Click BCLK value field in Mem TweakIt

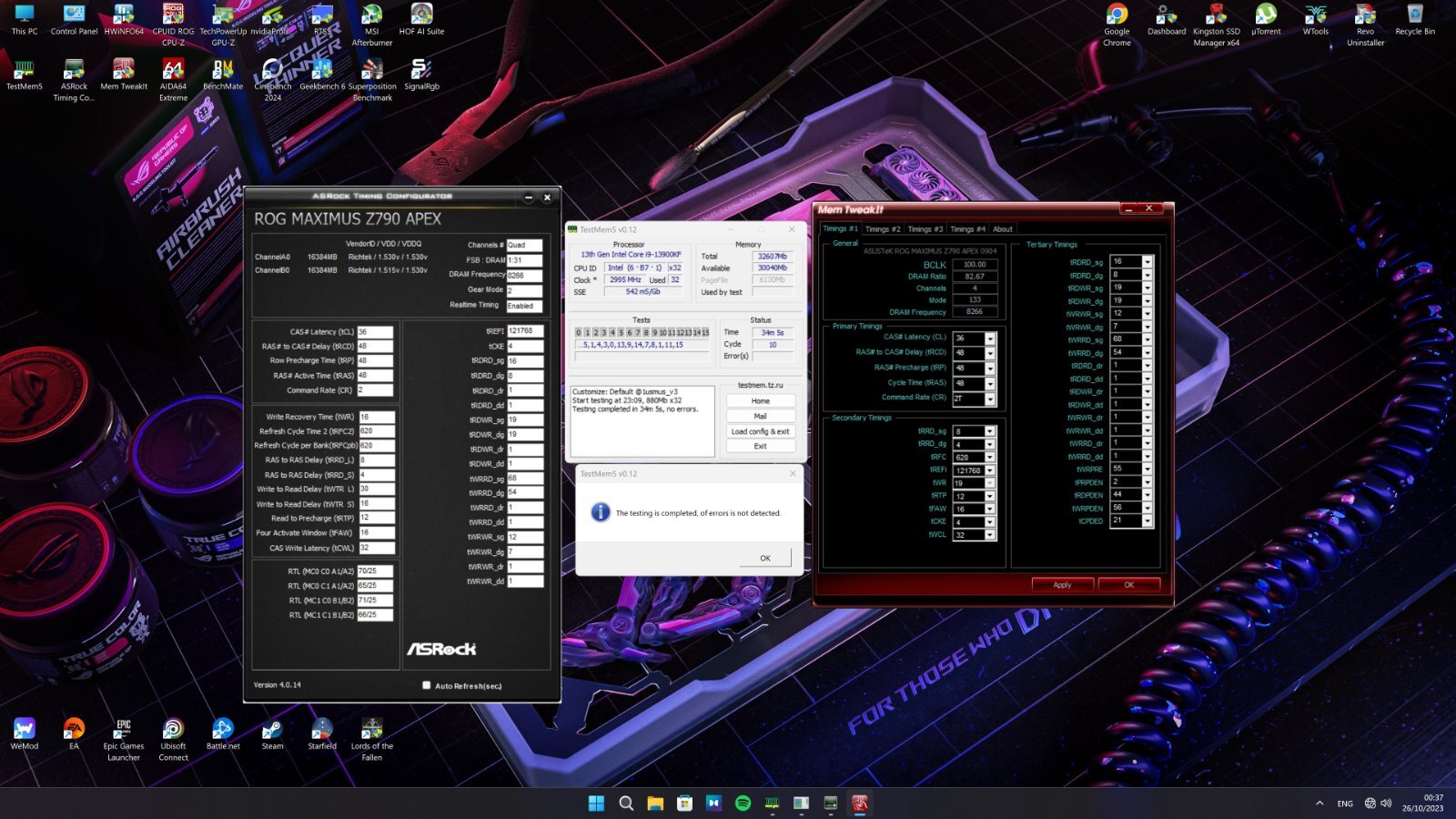tap(975, 265)
